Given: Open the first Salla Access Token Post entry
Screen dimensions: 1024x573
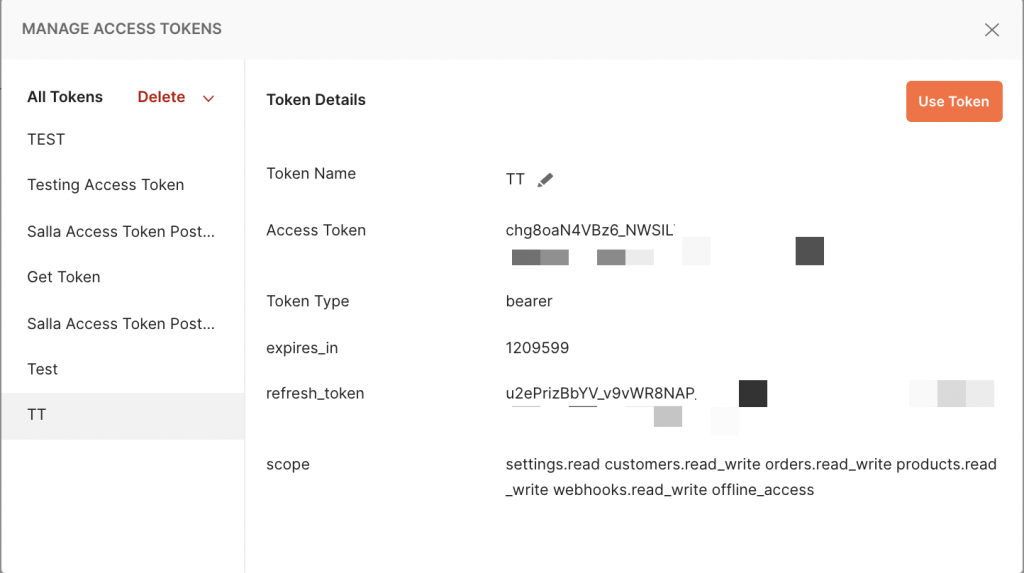Looking at the screenshot, I should click(123, 231).
